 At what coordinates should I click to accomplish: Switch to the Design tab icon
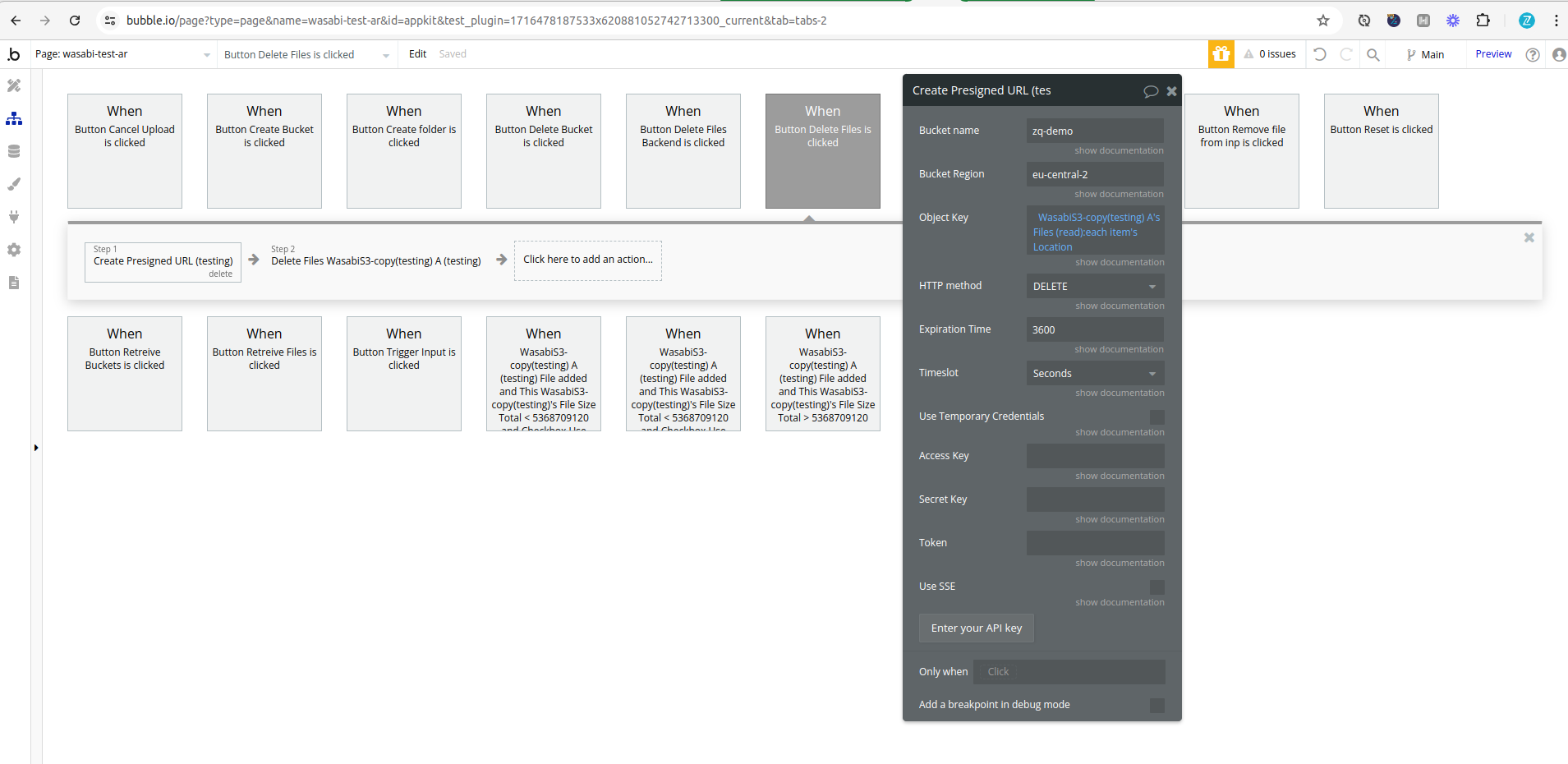tap(14, 85)
